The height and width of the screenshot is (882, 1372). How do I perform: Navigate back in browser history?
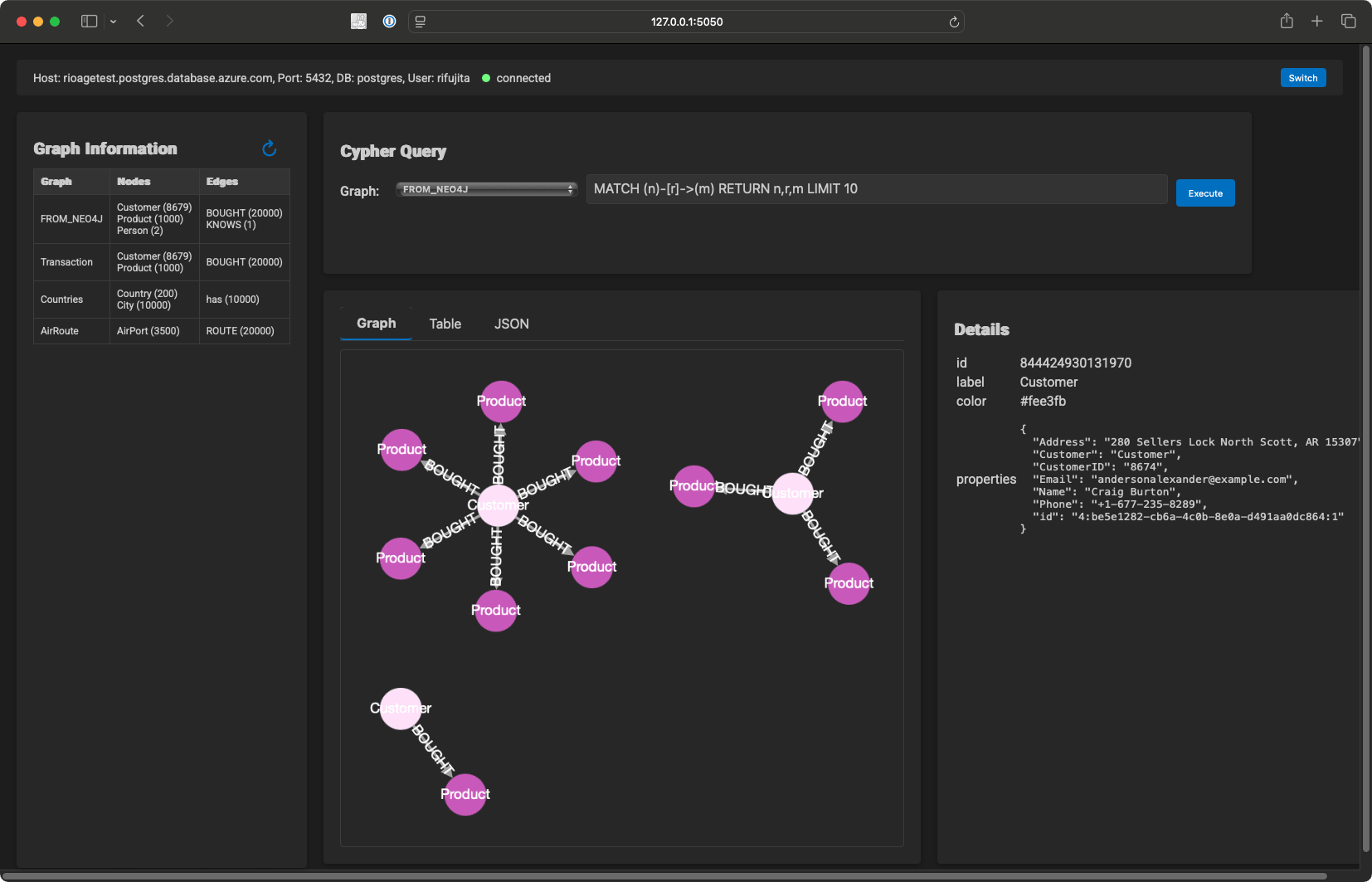pyautogui.click(x=141, y=21)
